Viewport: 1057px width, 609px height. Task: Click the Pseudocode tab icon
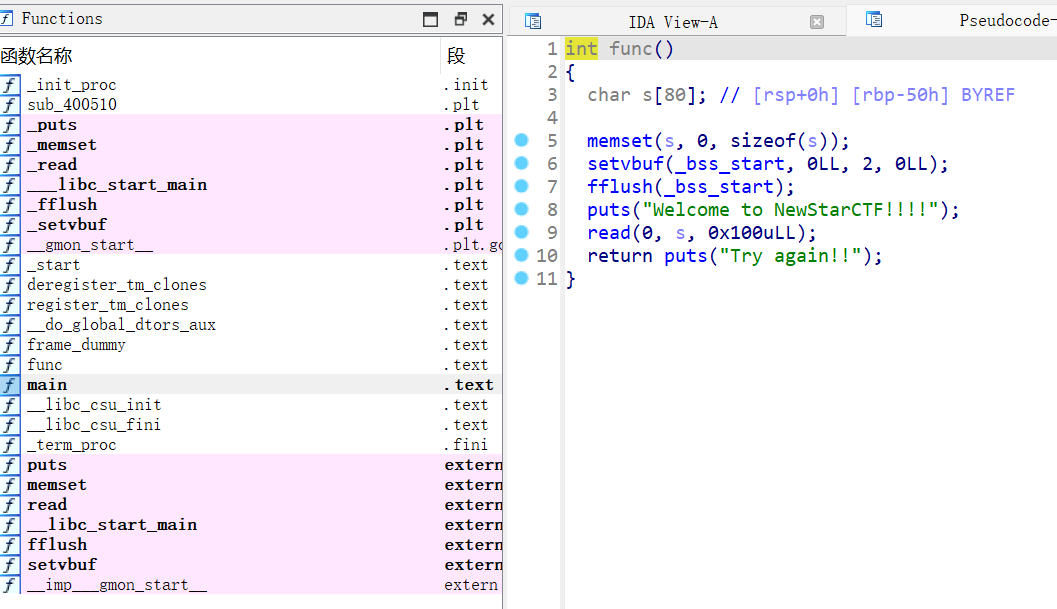874,20
